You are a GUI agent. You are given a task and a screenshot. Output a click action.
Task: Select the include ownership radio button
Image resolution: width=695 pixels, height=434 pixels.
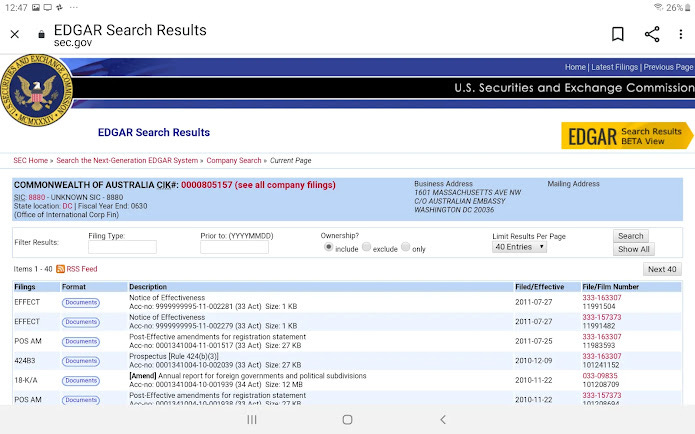click(x=328, y=247)
